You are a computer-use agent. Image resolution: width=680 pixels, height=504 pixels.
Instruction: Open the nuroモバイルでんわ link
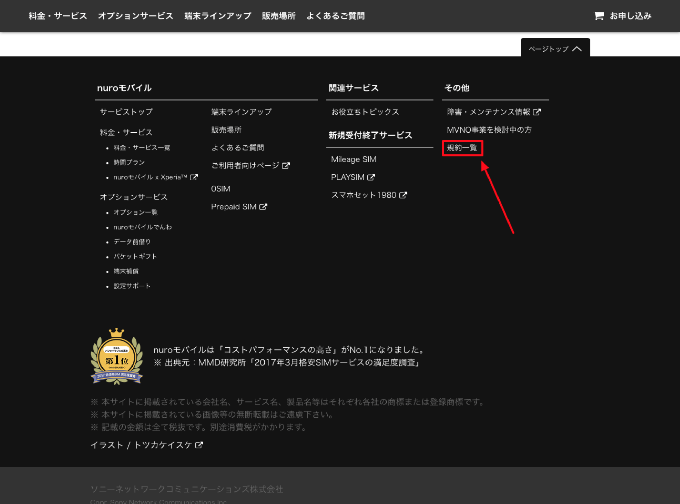[142, 227]
